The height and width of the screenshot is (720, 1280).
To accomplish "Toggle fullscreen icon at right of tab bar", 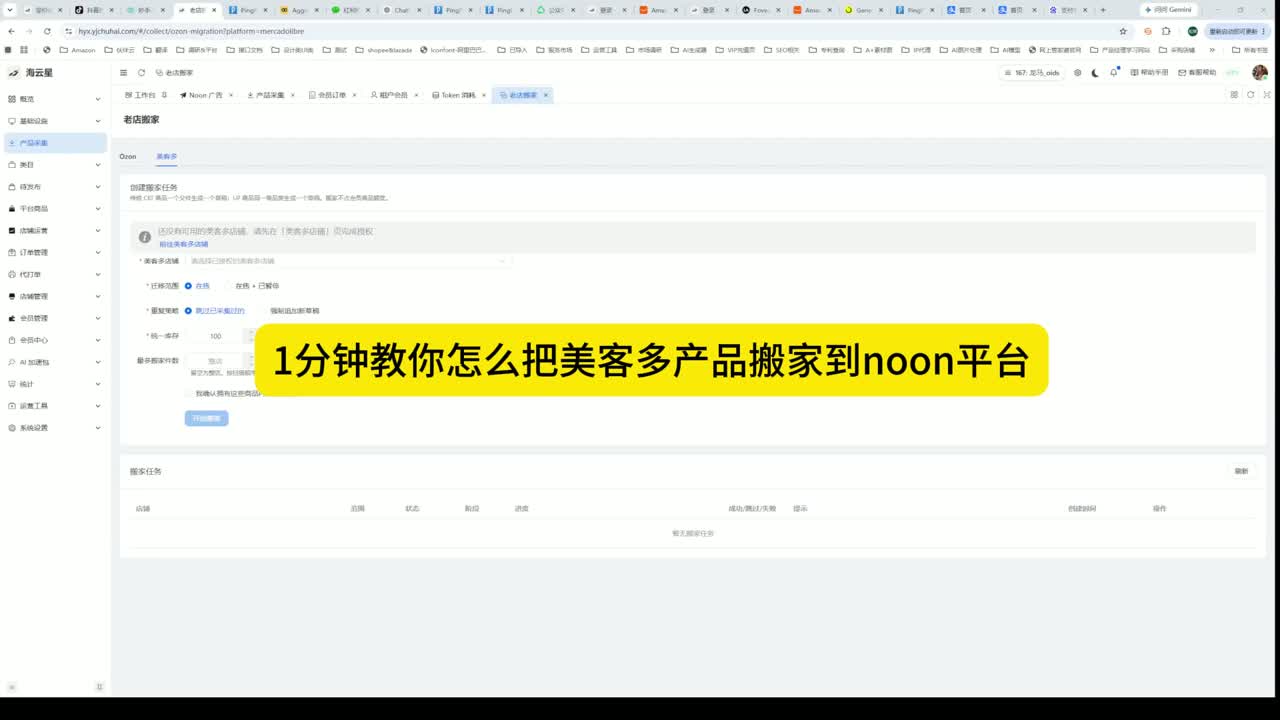I will (1267, 95).
